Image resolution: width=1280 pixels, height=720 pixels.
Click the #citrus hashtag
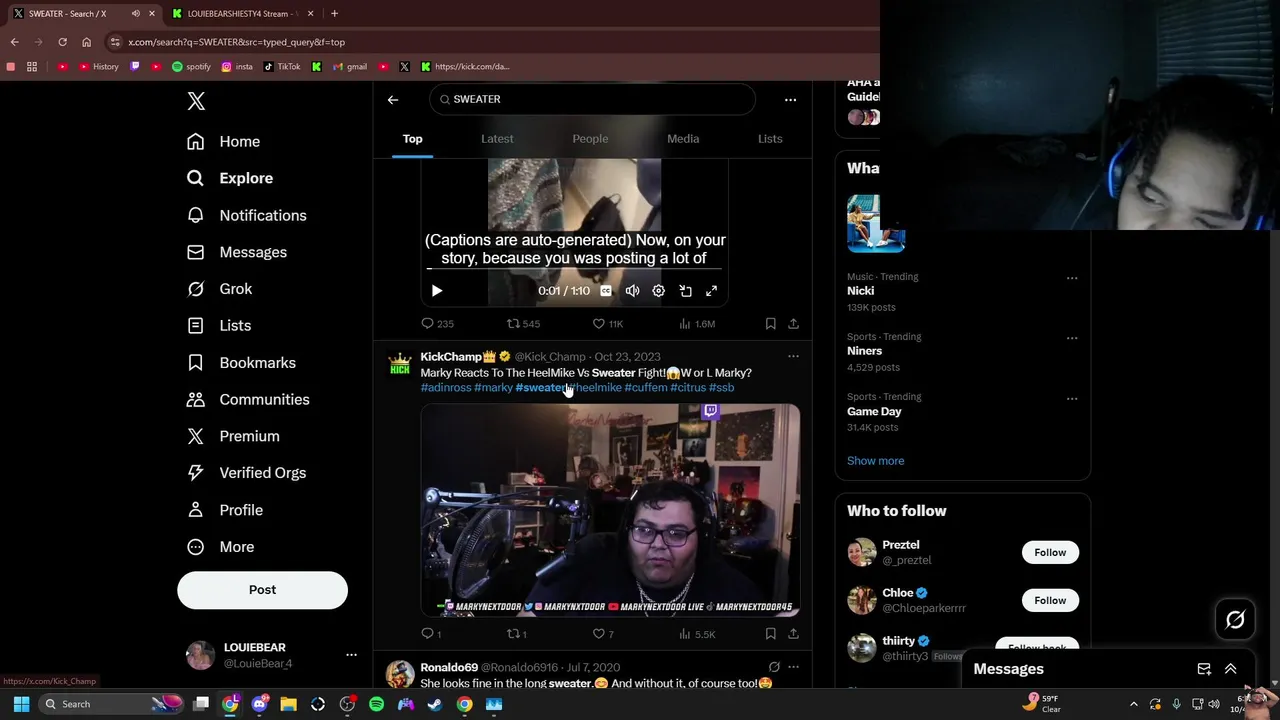click(x=688, y=388)
